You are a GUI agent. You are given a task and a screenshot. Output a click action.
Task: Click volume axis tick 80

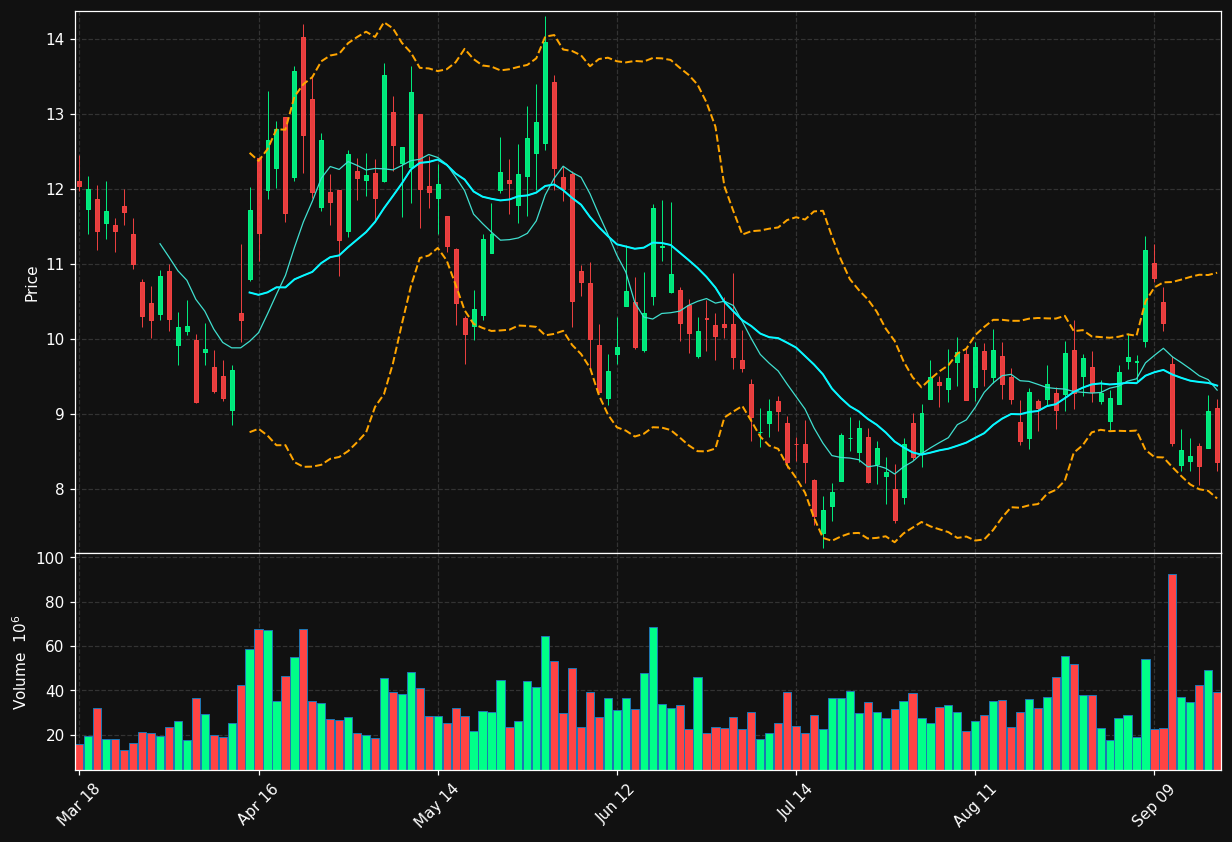coord(55,602)
